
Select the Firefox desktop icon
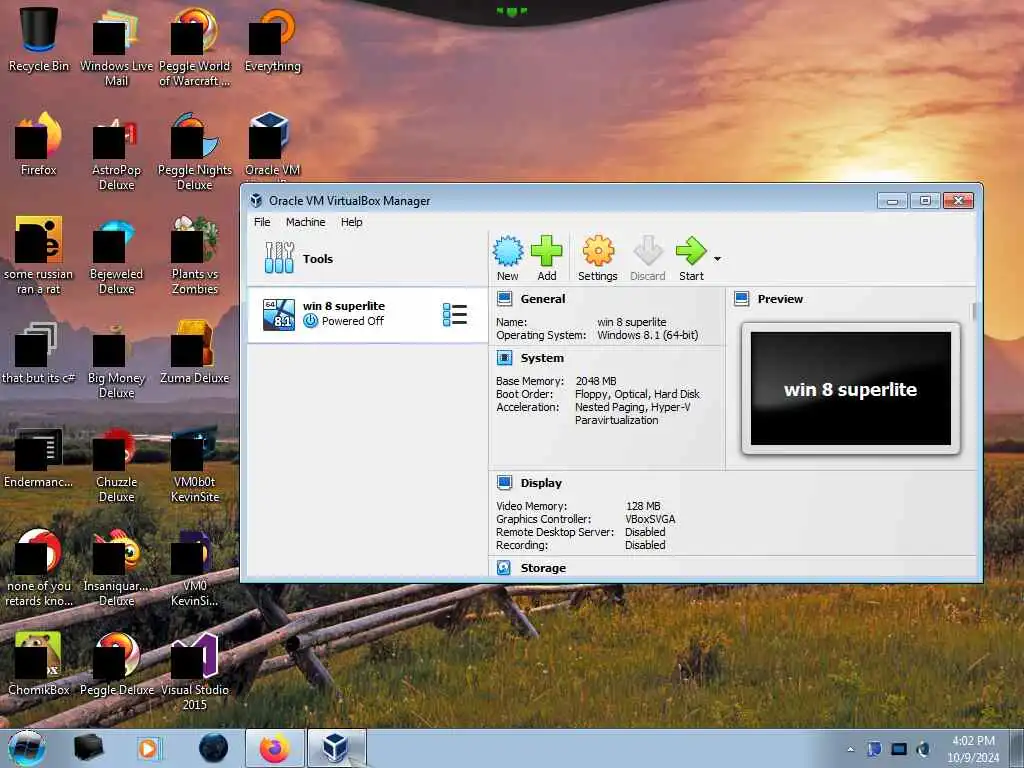click(x=39, y=144)
